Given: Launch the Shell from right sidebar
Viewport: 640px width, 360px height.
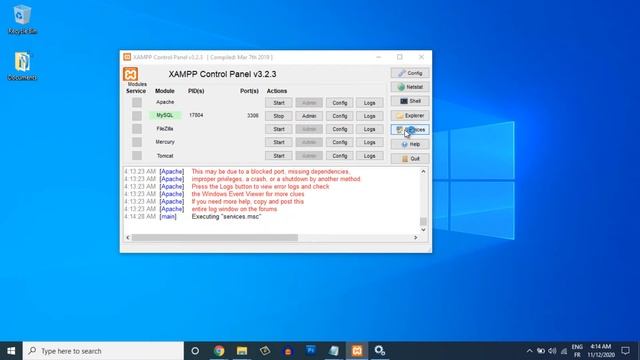Looking at the screenshot, I should 410,101.
